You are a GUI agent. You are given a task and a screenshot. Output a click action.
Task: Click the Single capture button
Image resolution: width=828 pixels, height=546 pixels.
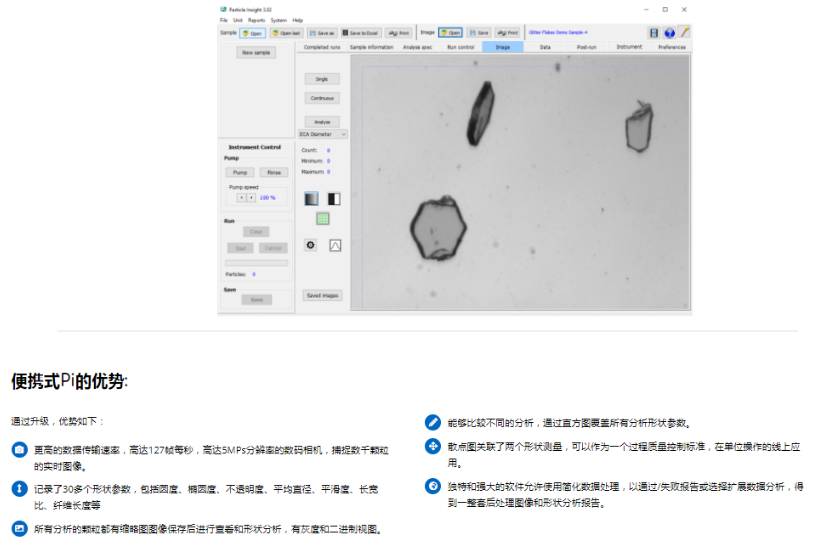pos(322,79)
